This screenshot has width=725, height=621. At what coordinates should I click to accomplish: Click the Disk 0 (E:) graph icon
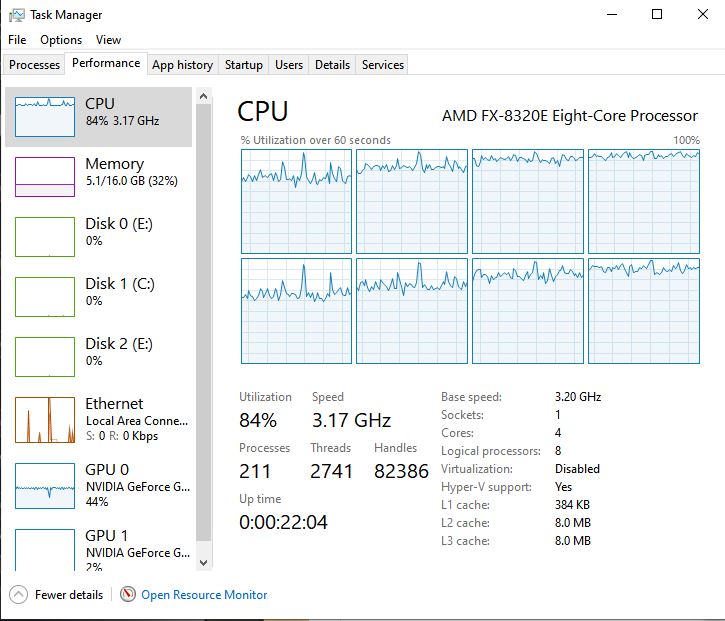[45, 237]
